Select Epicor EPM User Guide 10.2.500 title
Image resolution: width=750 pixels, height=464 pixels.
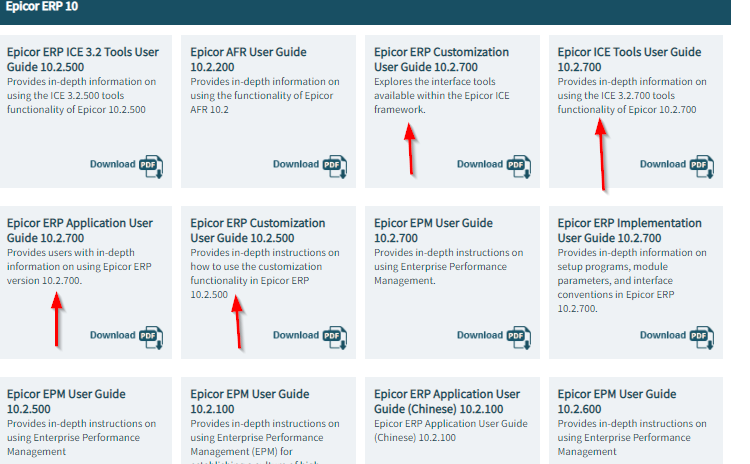(x=66, y=401)
